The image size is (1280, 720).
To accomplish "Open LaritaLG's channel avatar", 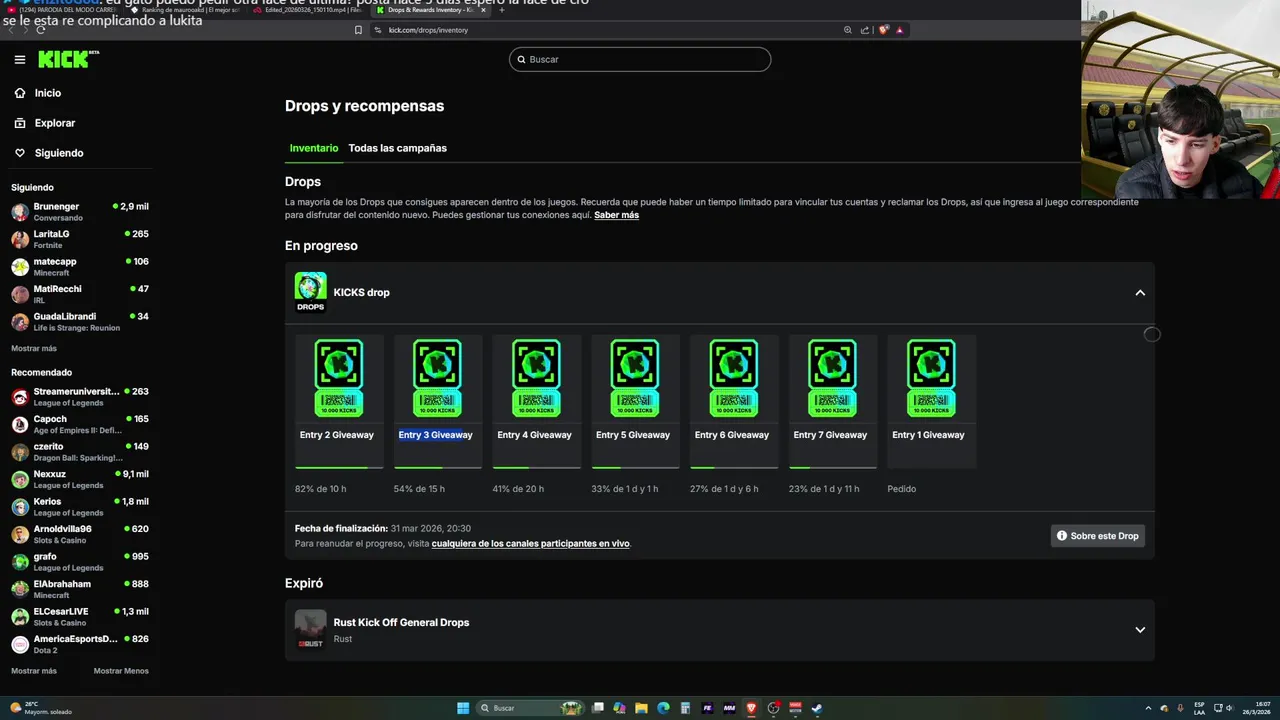I will 20,239.
